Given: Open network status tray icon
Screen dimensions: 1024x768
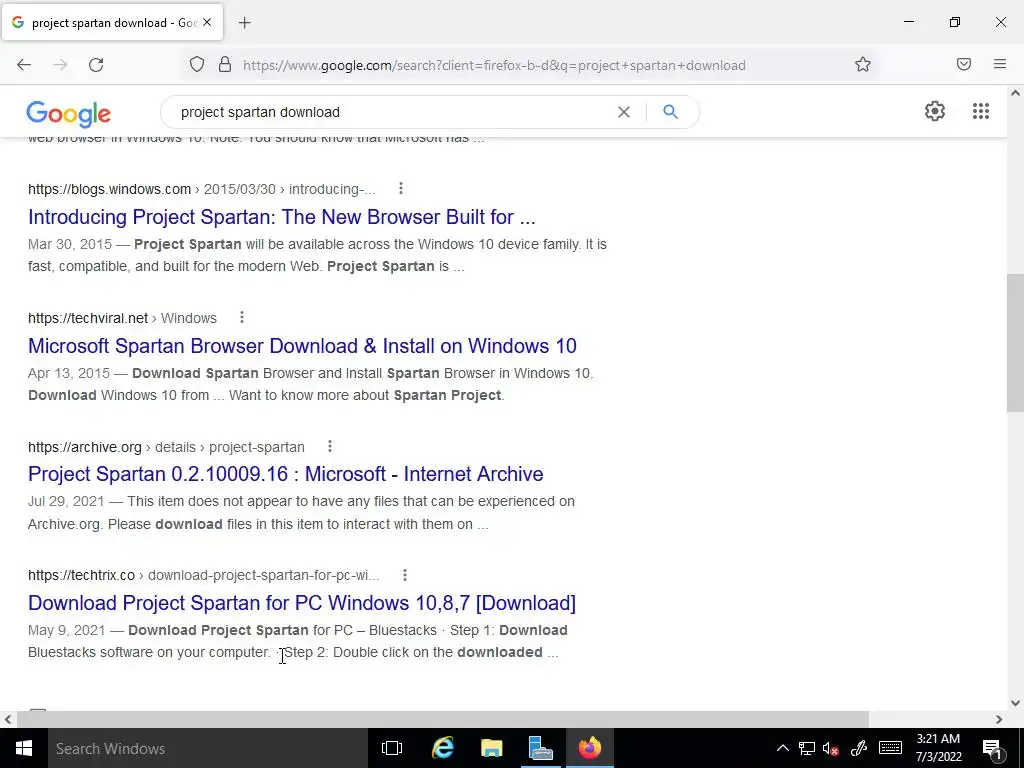Looking at the screenshot, I should tap(807, 748).
